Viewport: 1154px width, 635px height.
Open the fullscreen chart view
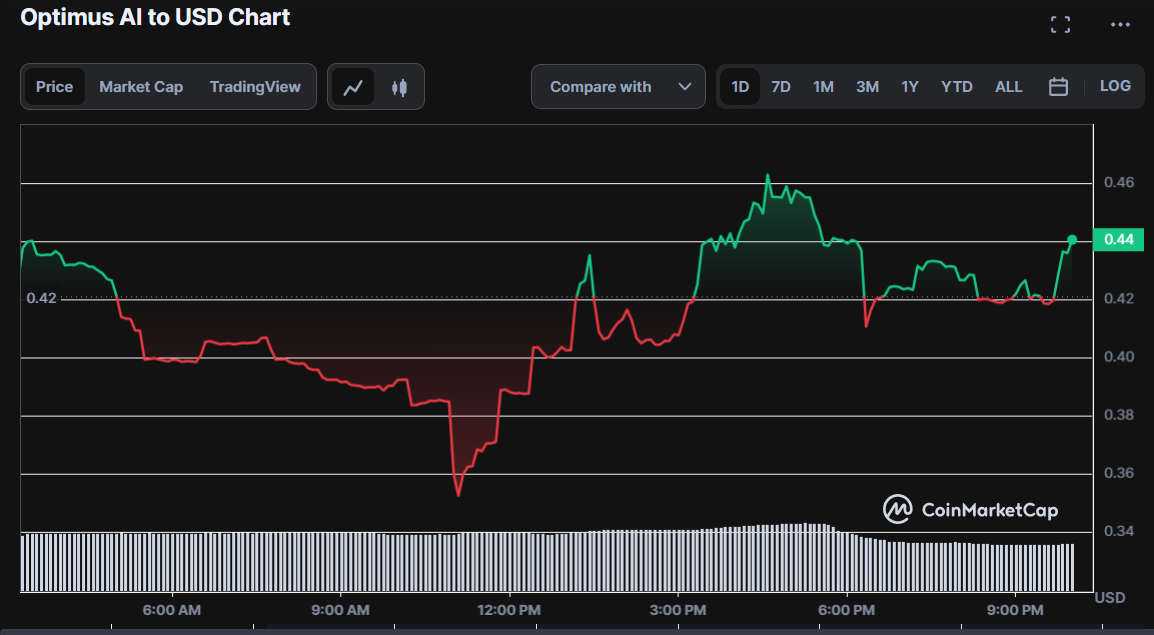click(1060, 23)
